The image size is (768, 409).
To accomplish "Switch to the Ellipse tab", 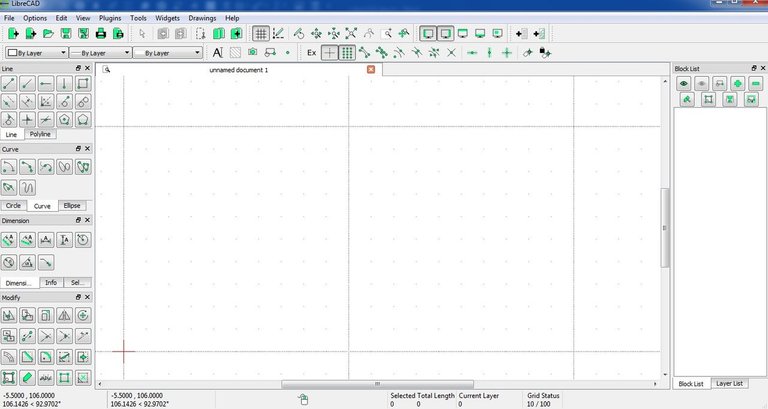I will tap(72, 206).
